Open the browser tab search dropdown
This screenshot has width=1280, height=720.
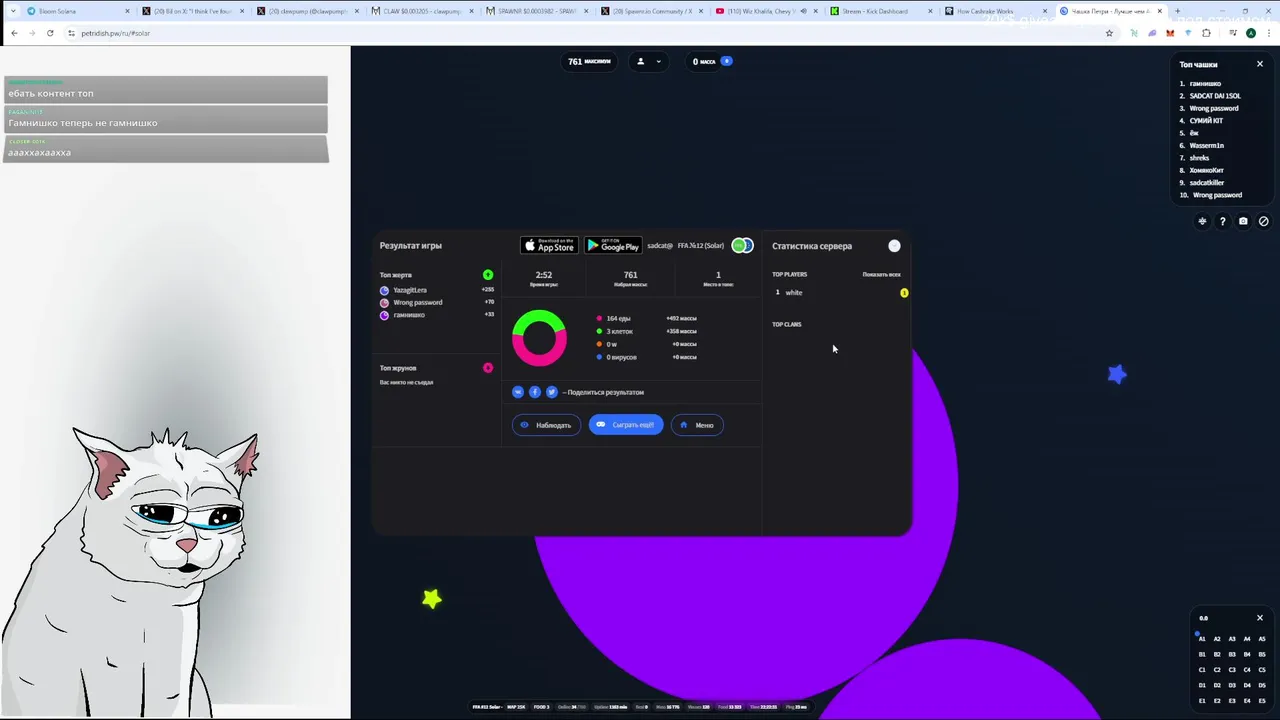pos(13,11)
